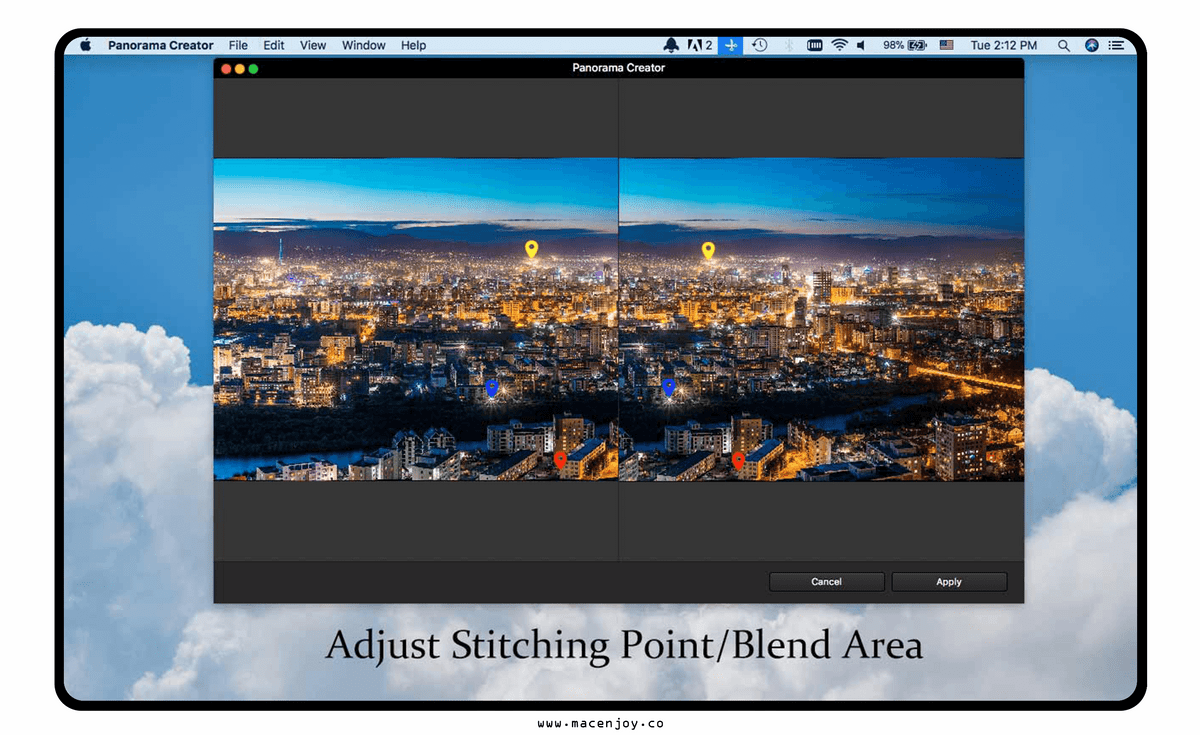The width and height of the screenshot is (1200, 735).
Task: Click the highlighted blue menu bar icon
Action: (x=731, y=45)
